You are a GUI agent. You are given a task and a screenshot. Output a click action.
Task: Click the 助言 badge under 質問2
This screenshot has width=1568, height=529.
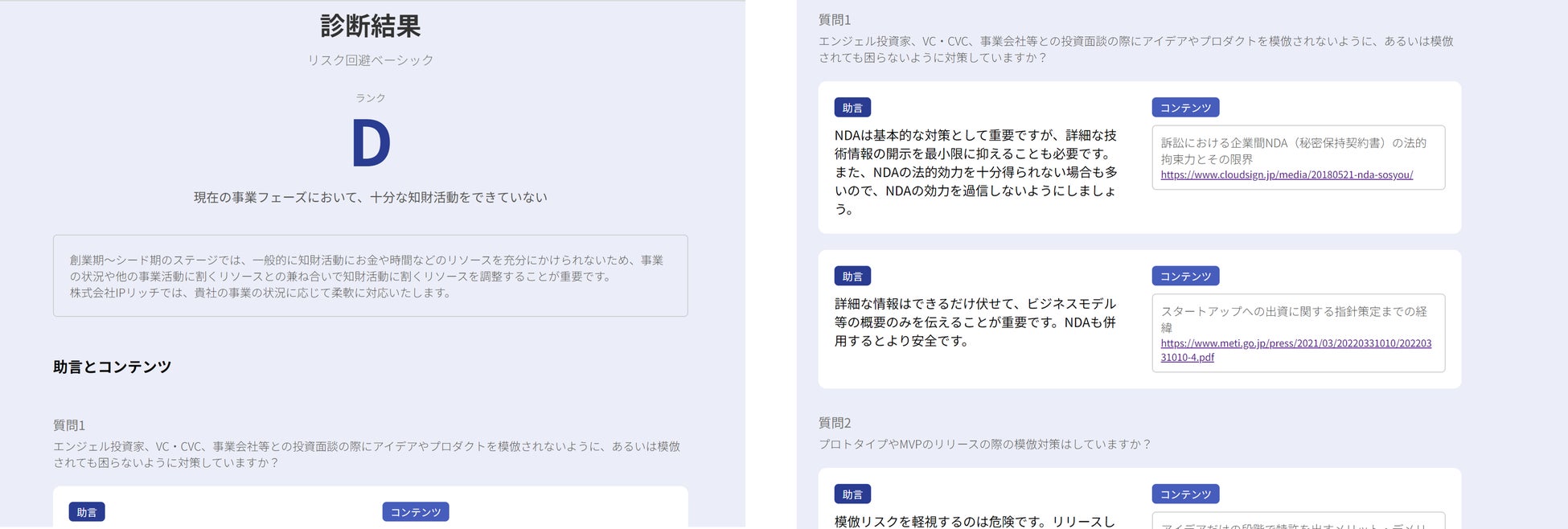852,494
